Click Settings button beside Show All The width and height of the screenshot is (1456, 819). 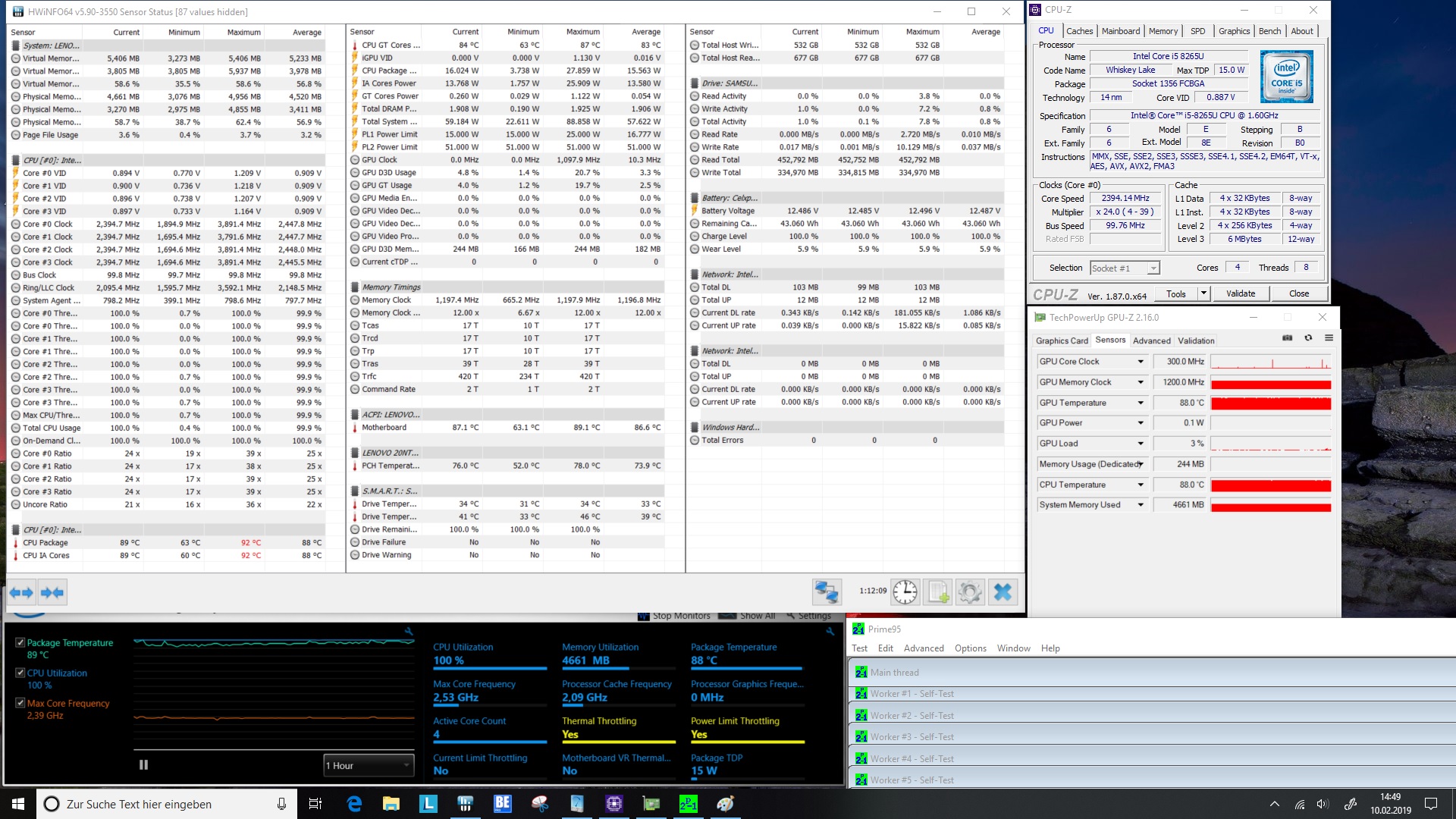point(808,616)
